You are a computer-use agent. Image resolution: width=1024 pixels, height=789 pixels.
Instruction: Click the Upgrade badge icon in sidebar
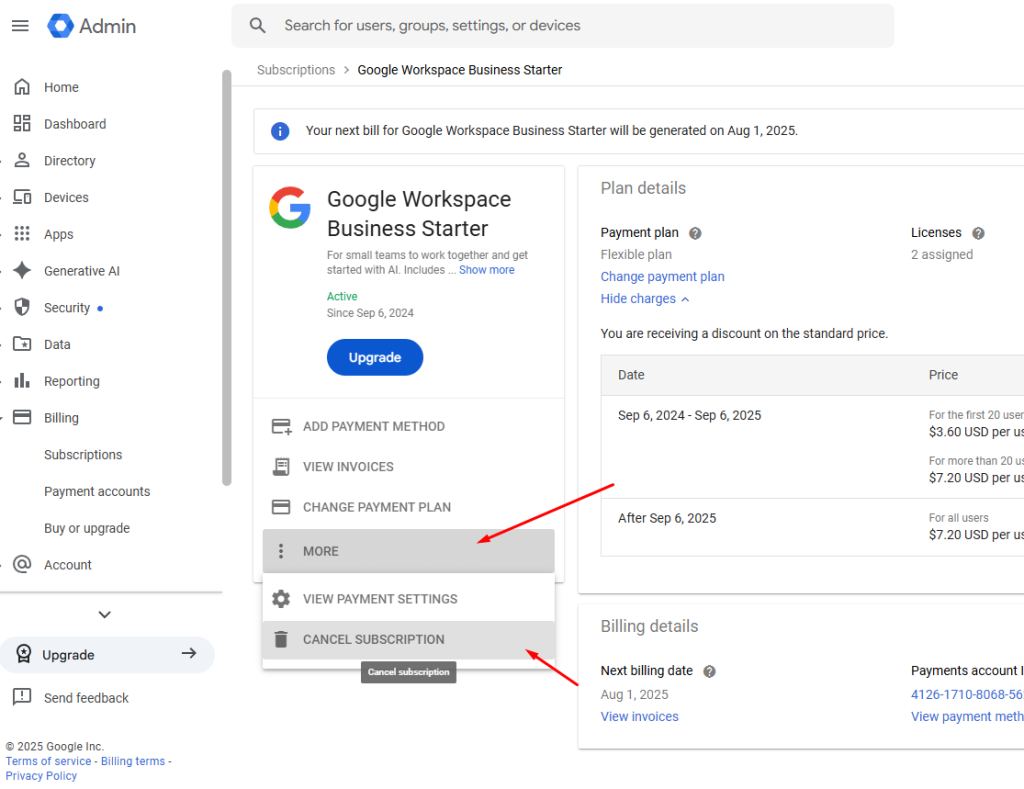click(x=24, y=654)
